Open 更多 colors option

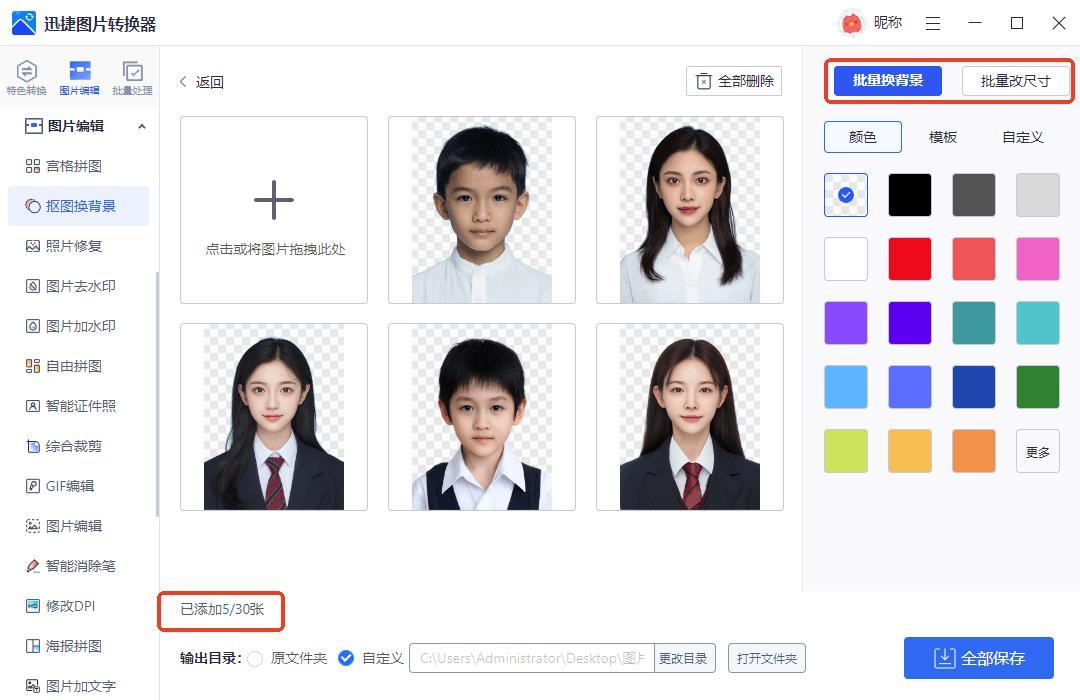1037,451
